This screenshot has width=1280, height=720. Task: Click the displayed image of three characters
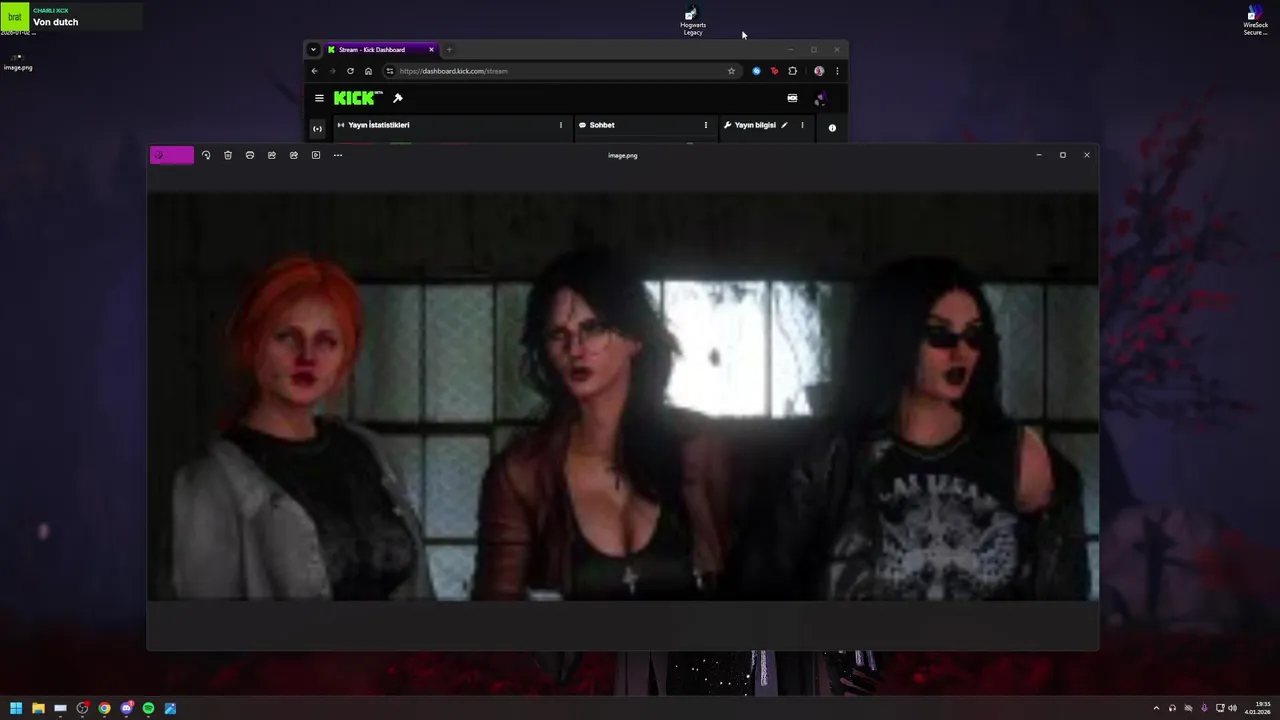coord(623,397)
